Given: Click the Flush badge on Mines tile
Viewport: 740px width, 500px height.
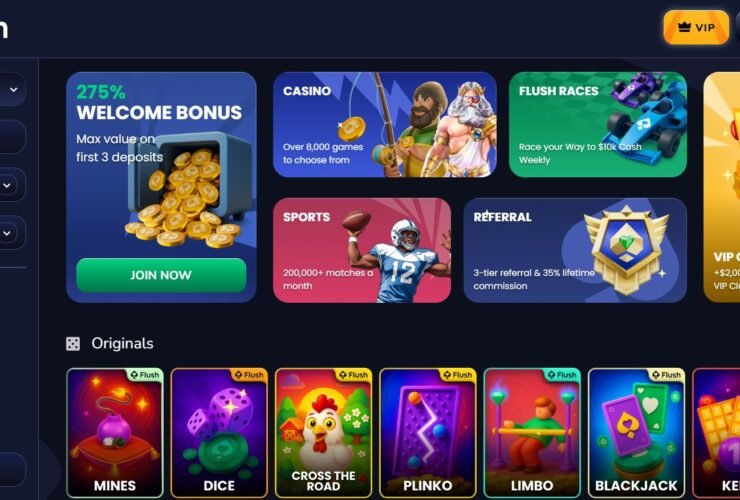Looking at the screenshot, I should pyautogui.click(x=145, y=375).
